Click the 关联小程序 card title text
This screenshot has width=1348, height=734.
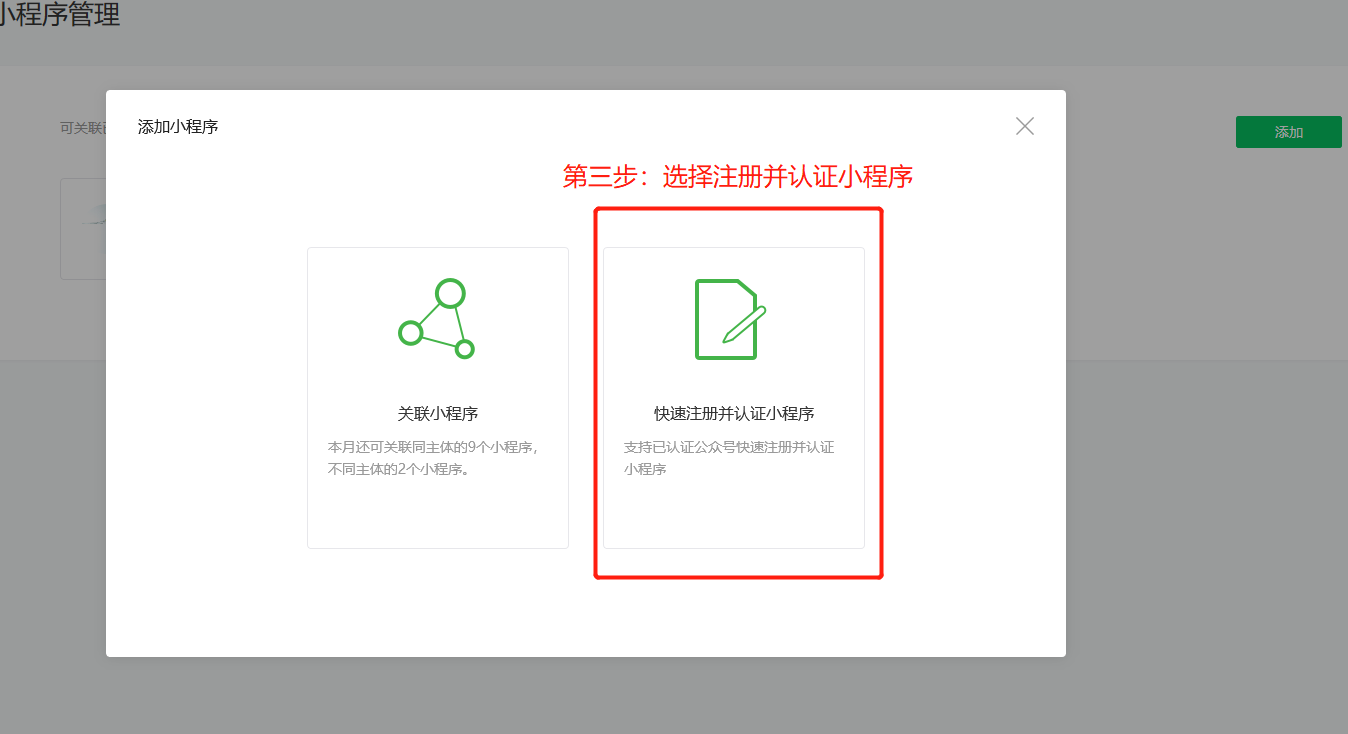click(437, 410)
